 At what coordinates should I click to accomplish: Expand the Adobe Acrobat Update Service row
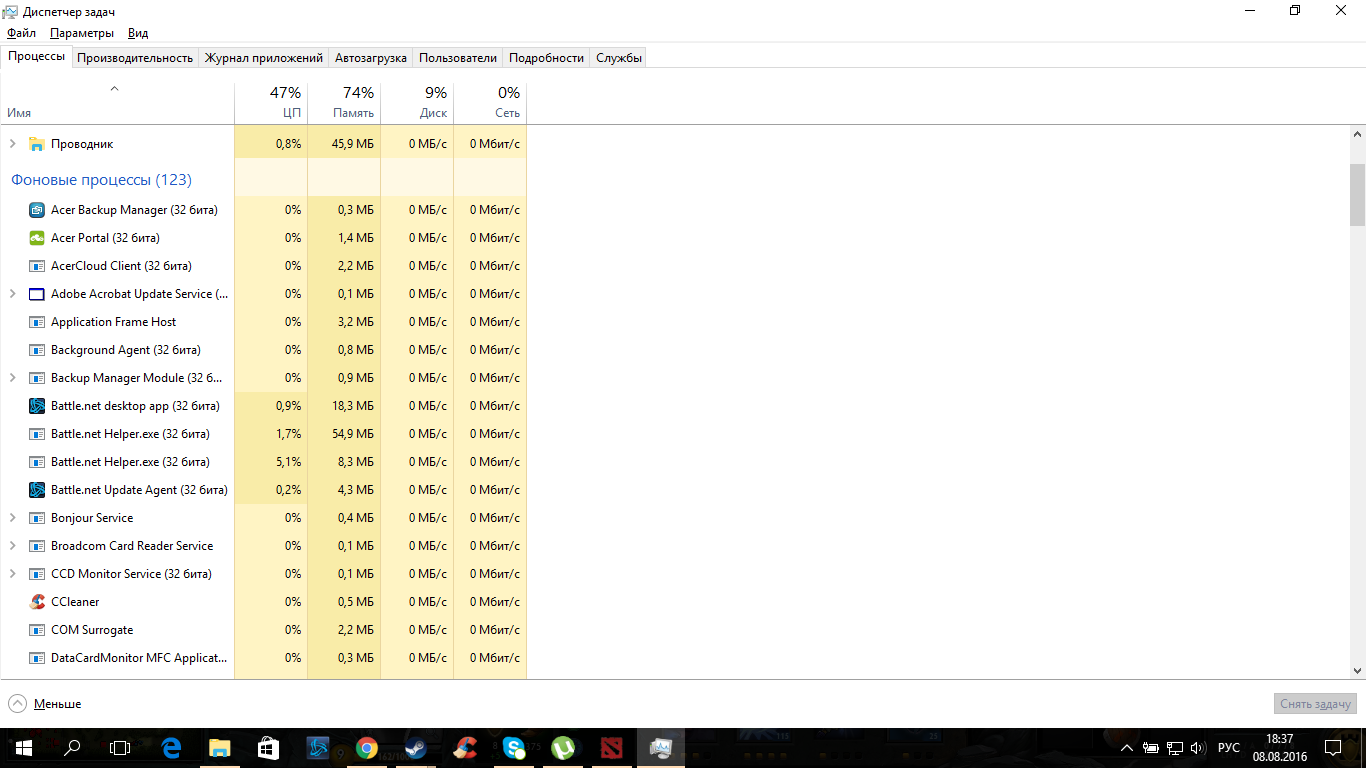pos(13,294)
